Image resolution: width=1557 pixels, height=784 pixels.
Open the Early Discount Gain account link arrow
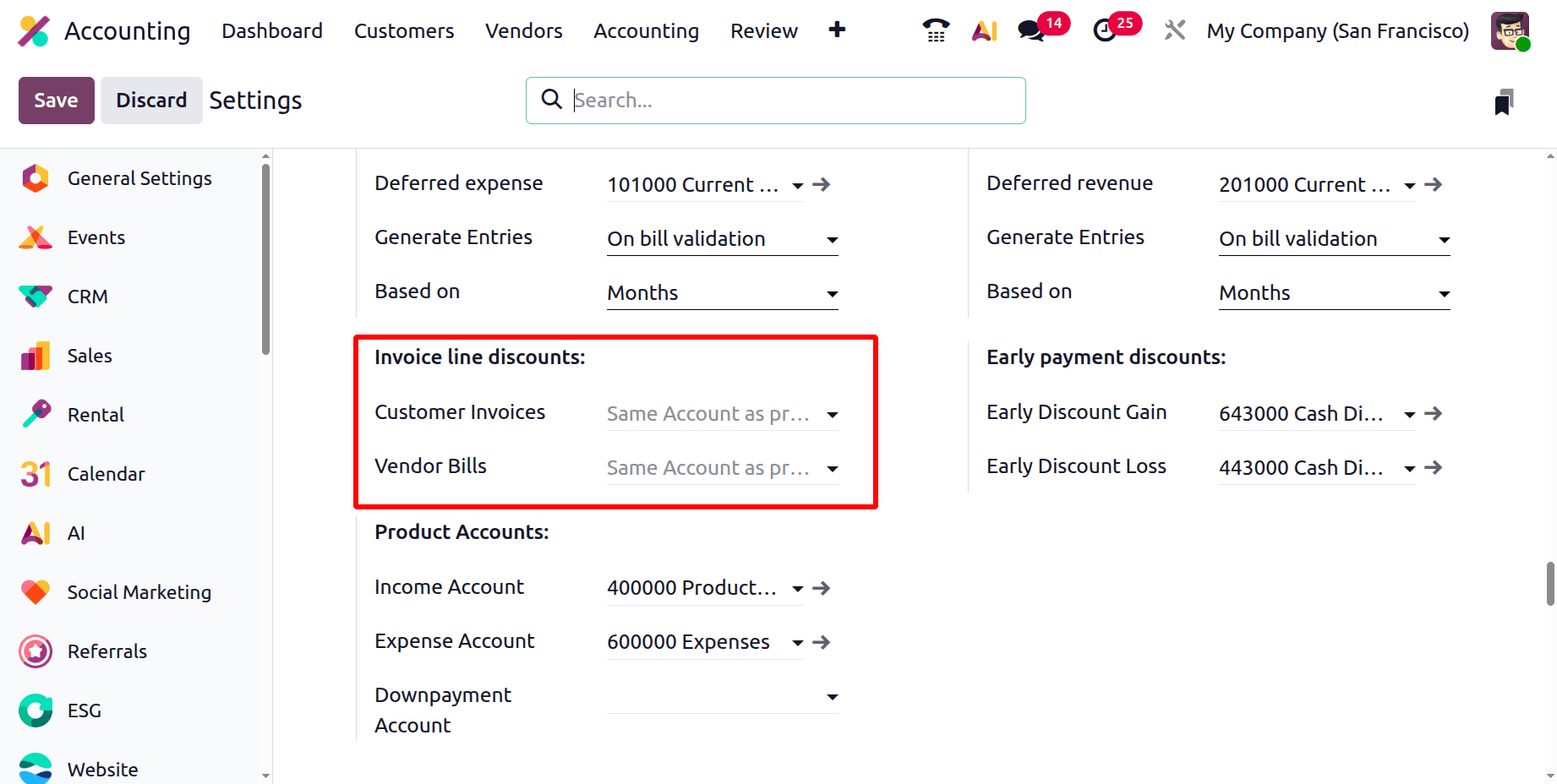point(1434,414)
